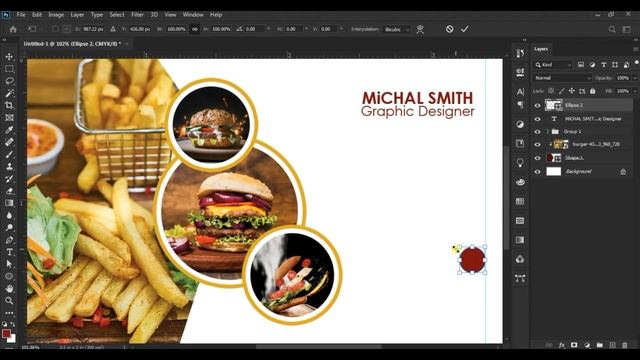The width and height of the screenshot is (640, 360).
Task: Open the Kind filter dropdown
Action: point(553,64)
